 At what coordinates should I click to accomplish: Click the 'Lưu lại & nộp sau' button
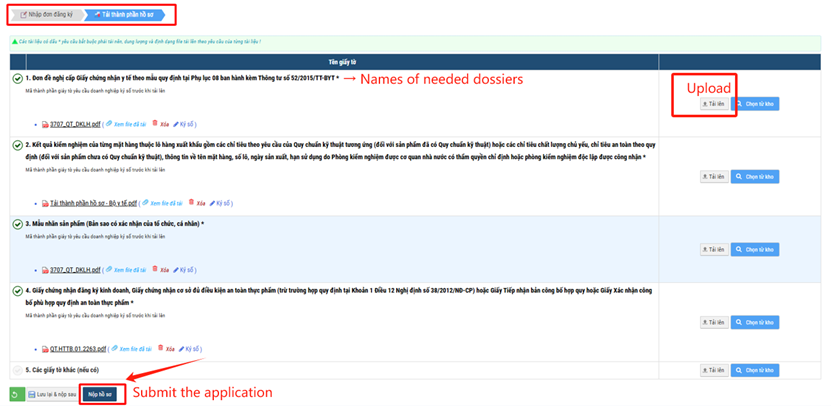pos(51,395)
